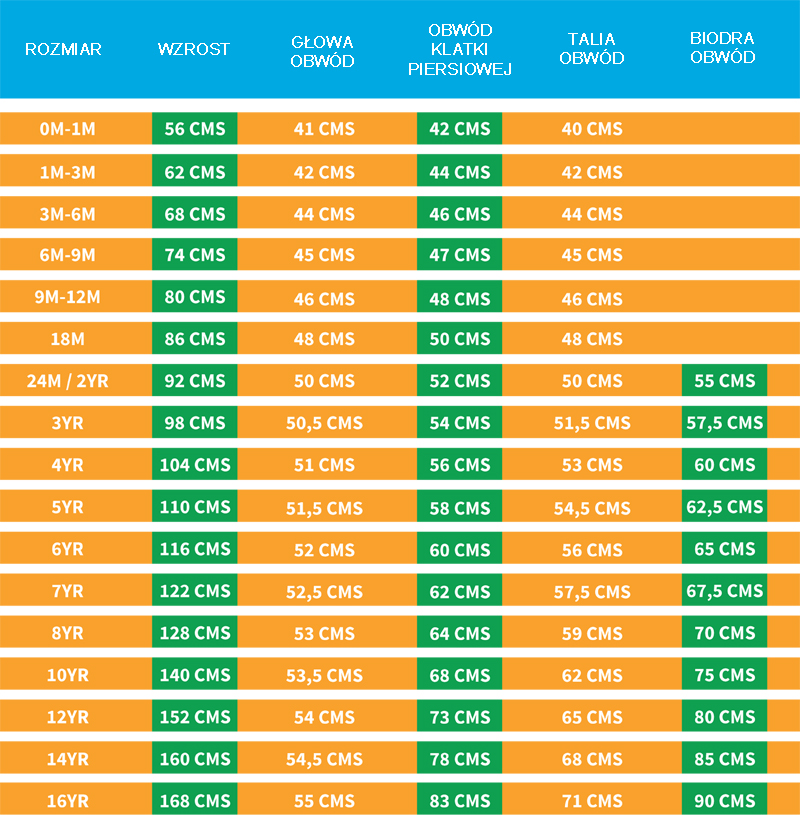The image size is (800, 815).
Task: Click the TALIA OBWÓD column header
Action: click(x=592, y=49)
